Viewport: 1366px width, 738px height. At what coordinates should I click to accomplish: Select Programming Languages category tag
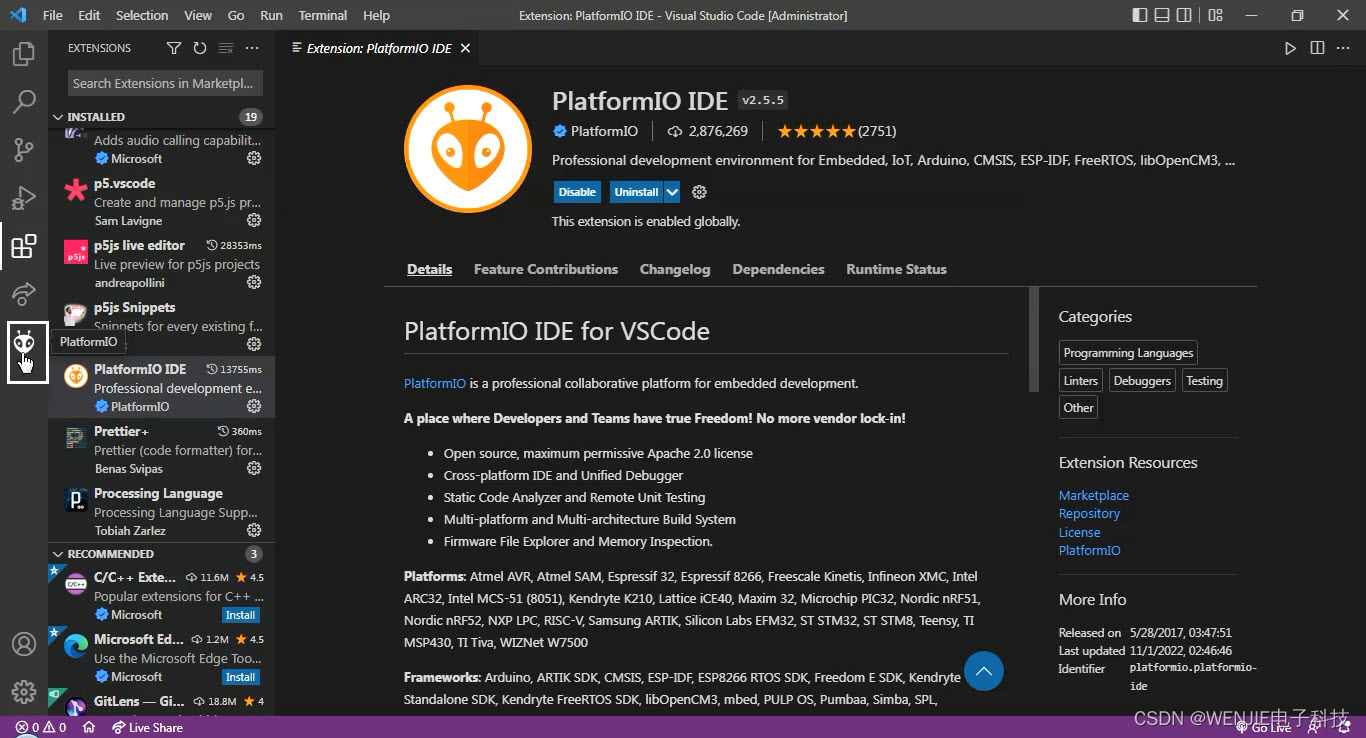(1128, 353)
